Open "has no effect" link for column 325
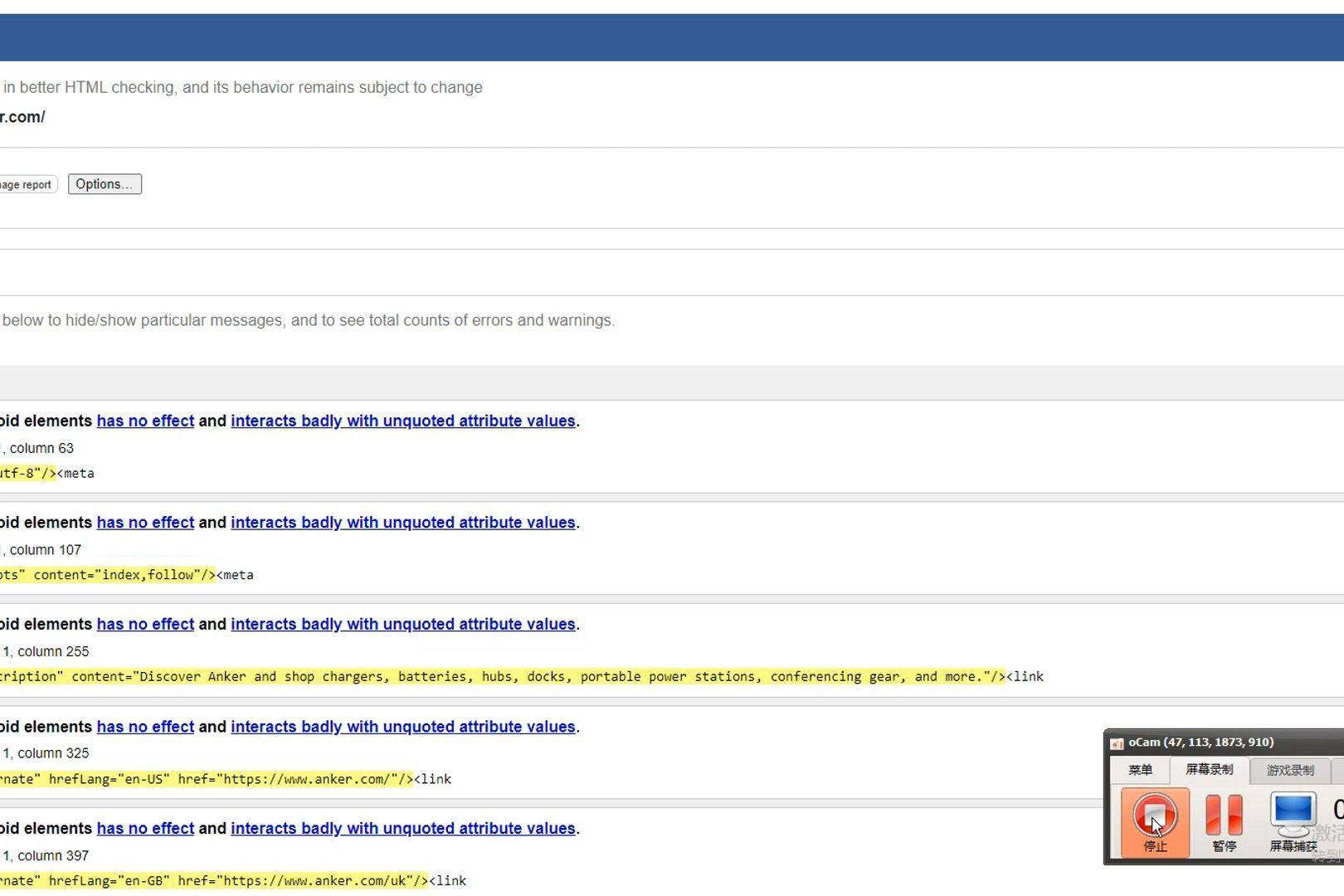Viewport: 1344px width, 896px height. coord(145,727)
